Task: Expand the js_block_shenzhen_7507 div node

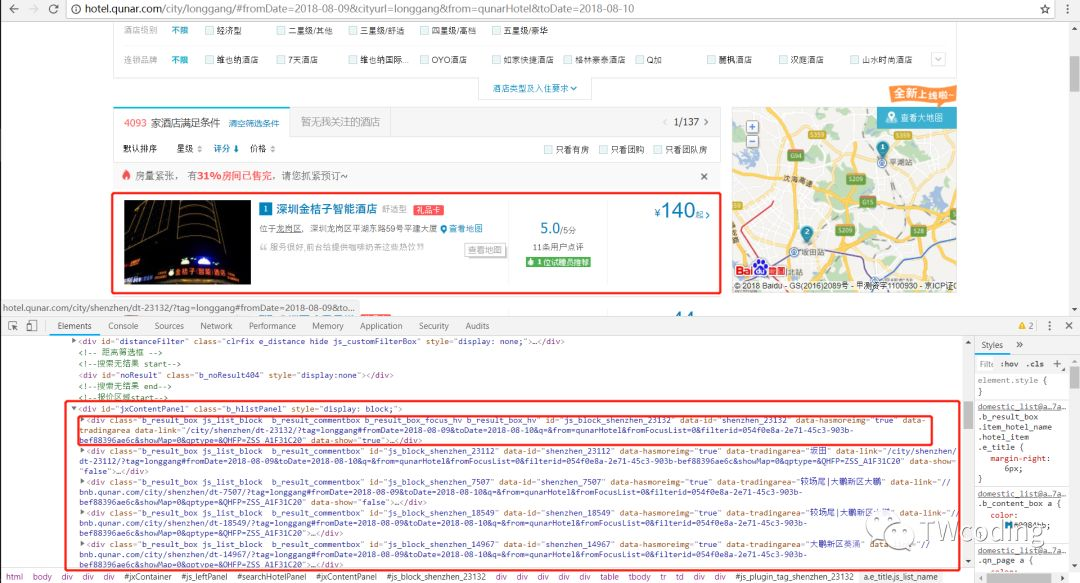Action: [x=83, y=482]
